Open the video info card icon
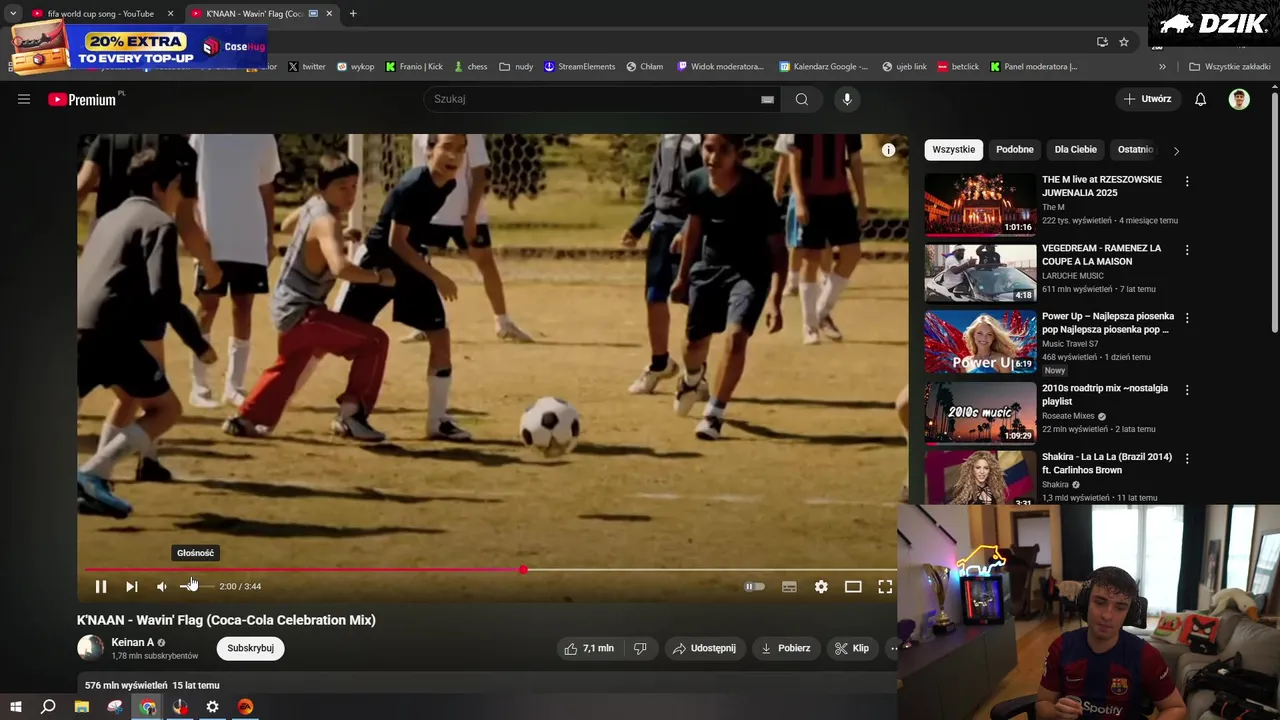The height and width of the screenshot is (720, 1280). point(888,150)
